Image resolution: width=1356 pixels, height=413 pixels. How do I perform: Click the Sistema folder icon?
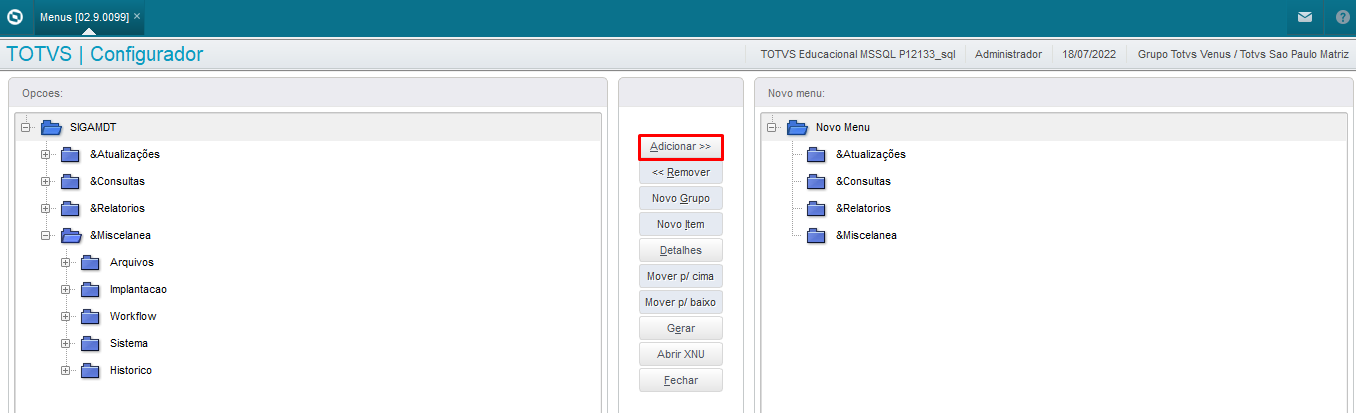(90, 343)
